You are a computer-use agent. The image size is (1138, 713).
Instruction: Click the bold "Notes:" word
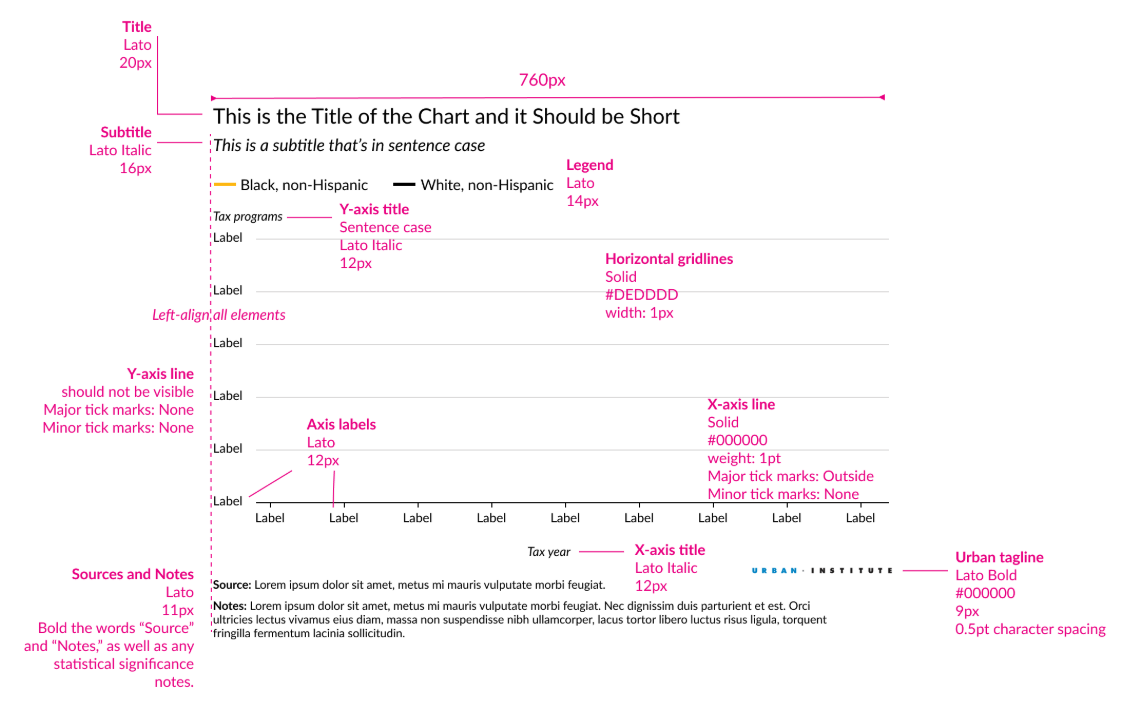tap(230, 606)
